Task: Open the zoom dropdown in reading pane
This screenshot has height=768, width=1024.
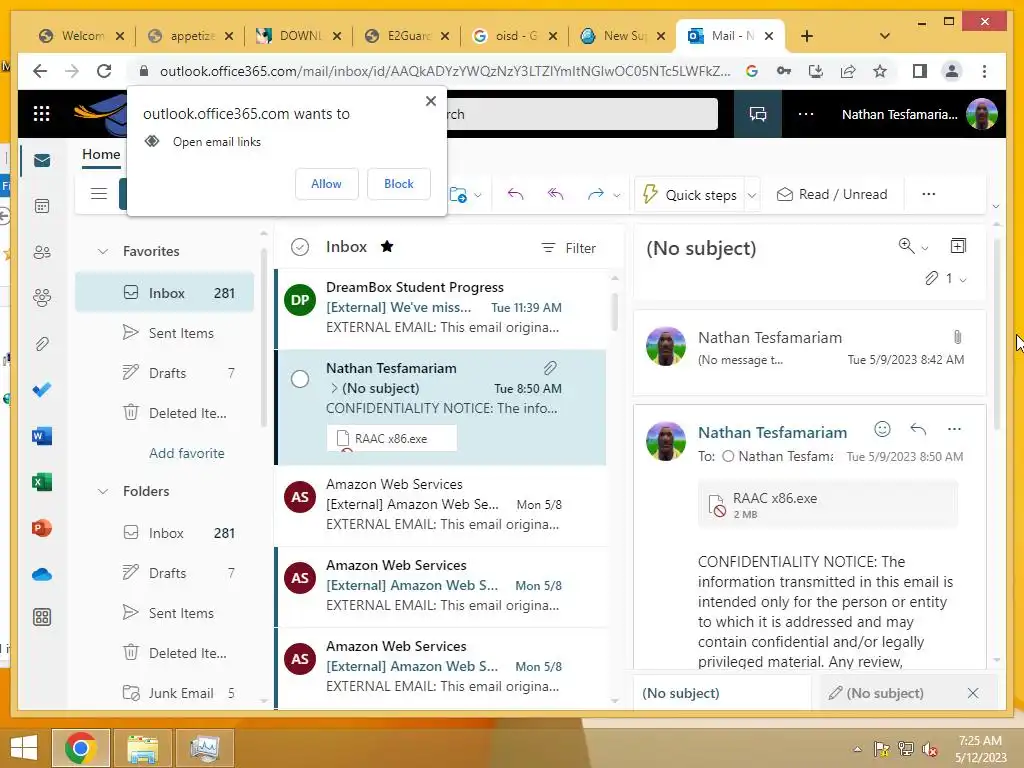Action: point(924,248)
